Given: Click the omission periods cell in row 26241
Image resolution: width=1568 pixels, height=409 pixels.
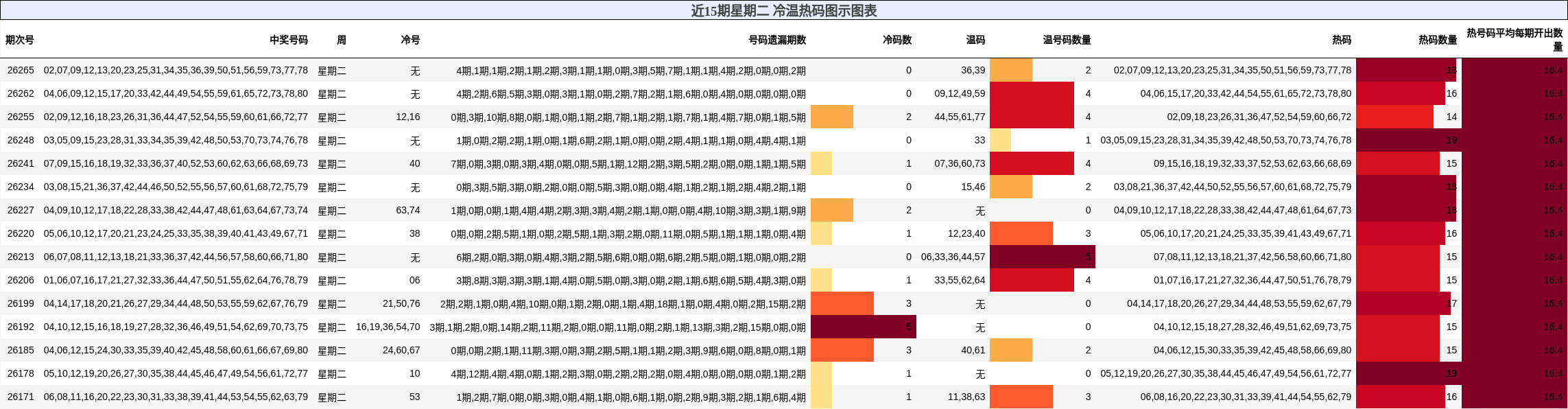Looking at the screenshot, I should pyautogui.click(x=628, y=163).
